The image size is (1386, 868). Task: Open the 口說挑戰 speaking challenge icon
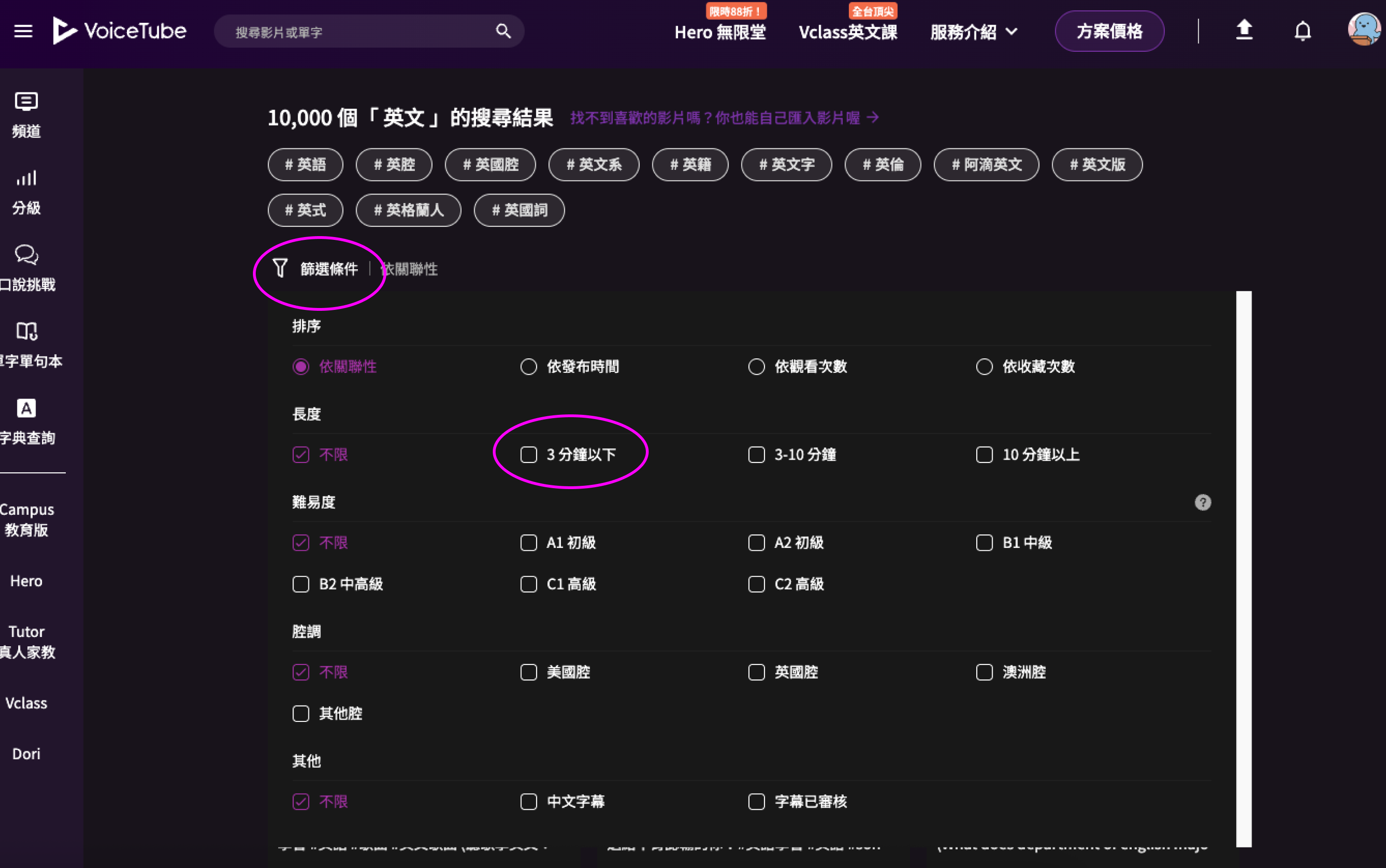tap(27, 255)
